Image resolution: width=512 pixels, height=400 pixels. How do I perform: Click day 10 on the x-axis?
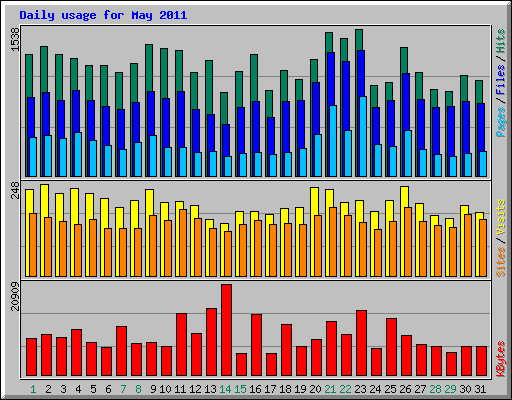[x=165, y=389]
